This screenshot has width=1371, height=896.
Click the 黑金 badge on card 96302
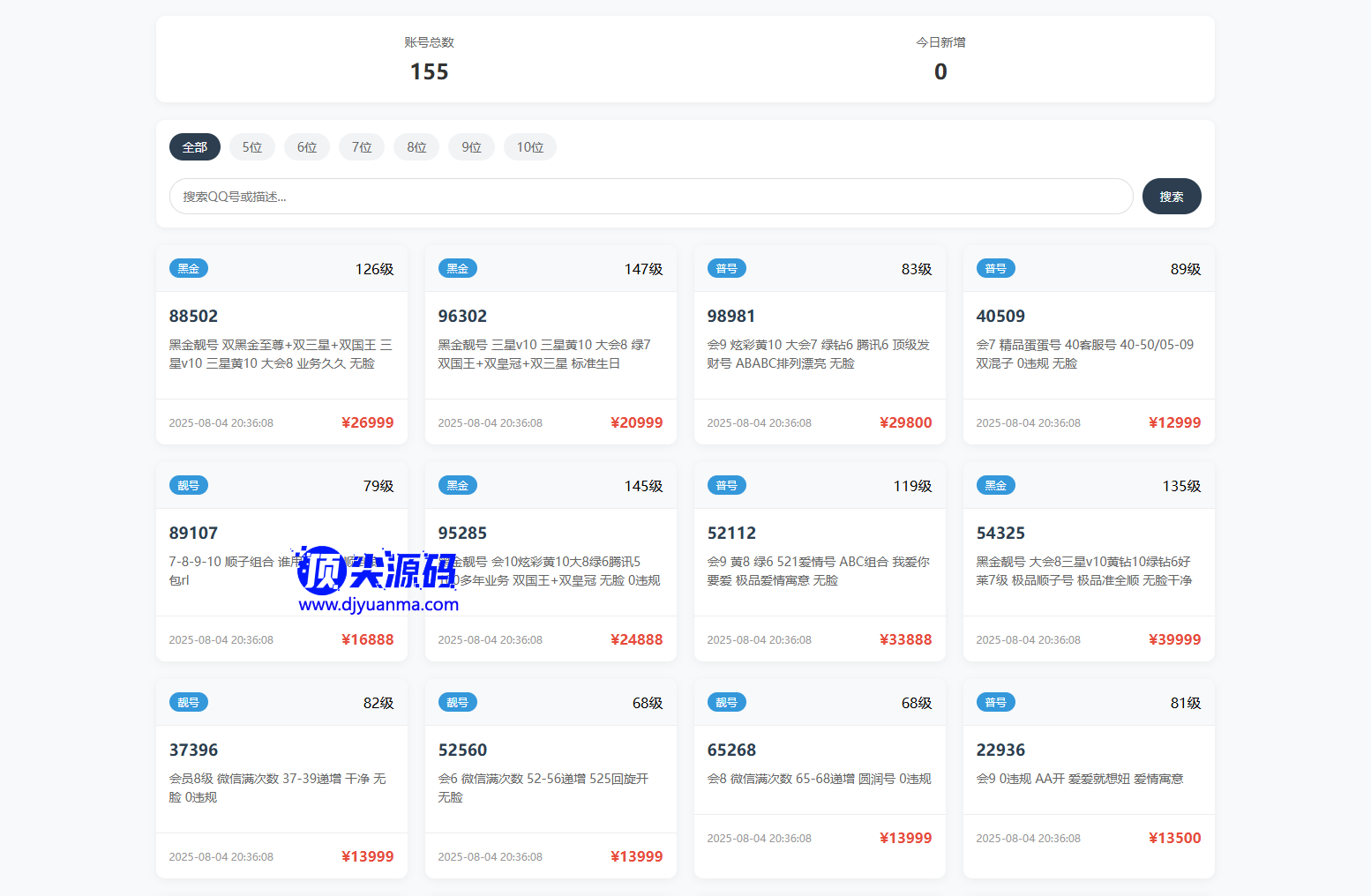457,269
